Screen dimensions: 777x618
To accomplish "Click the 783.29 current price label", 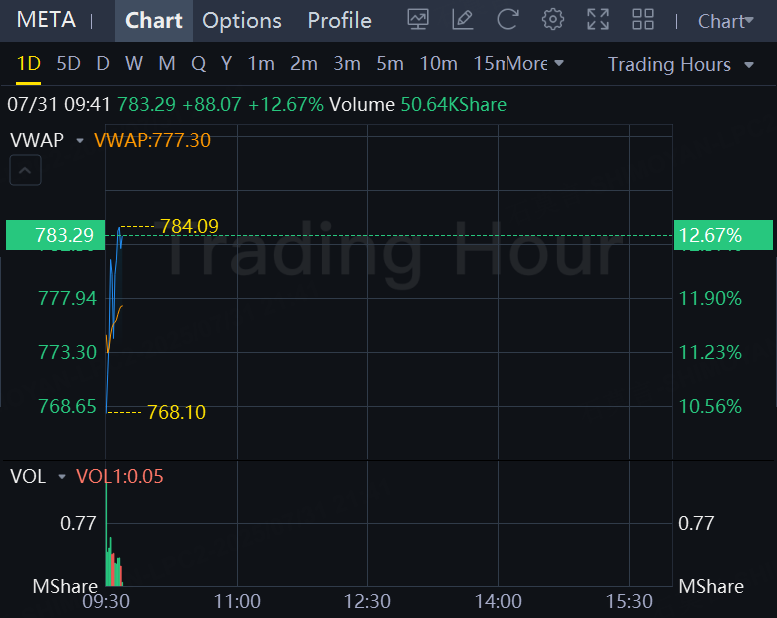I will [64, 236].
